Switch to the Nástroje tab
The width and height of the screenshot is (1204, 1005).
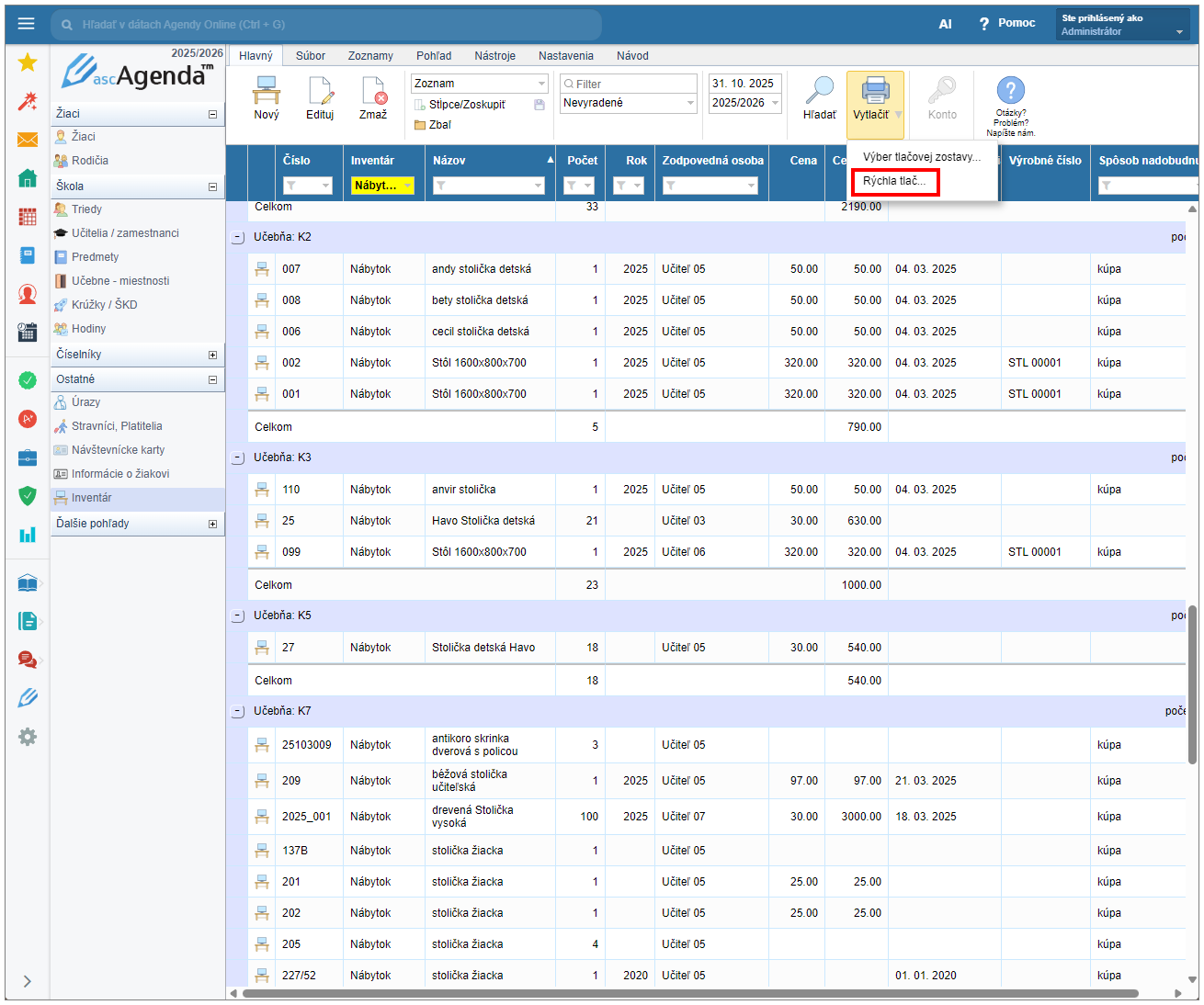(x=494, y=56)
